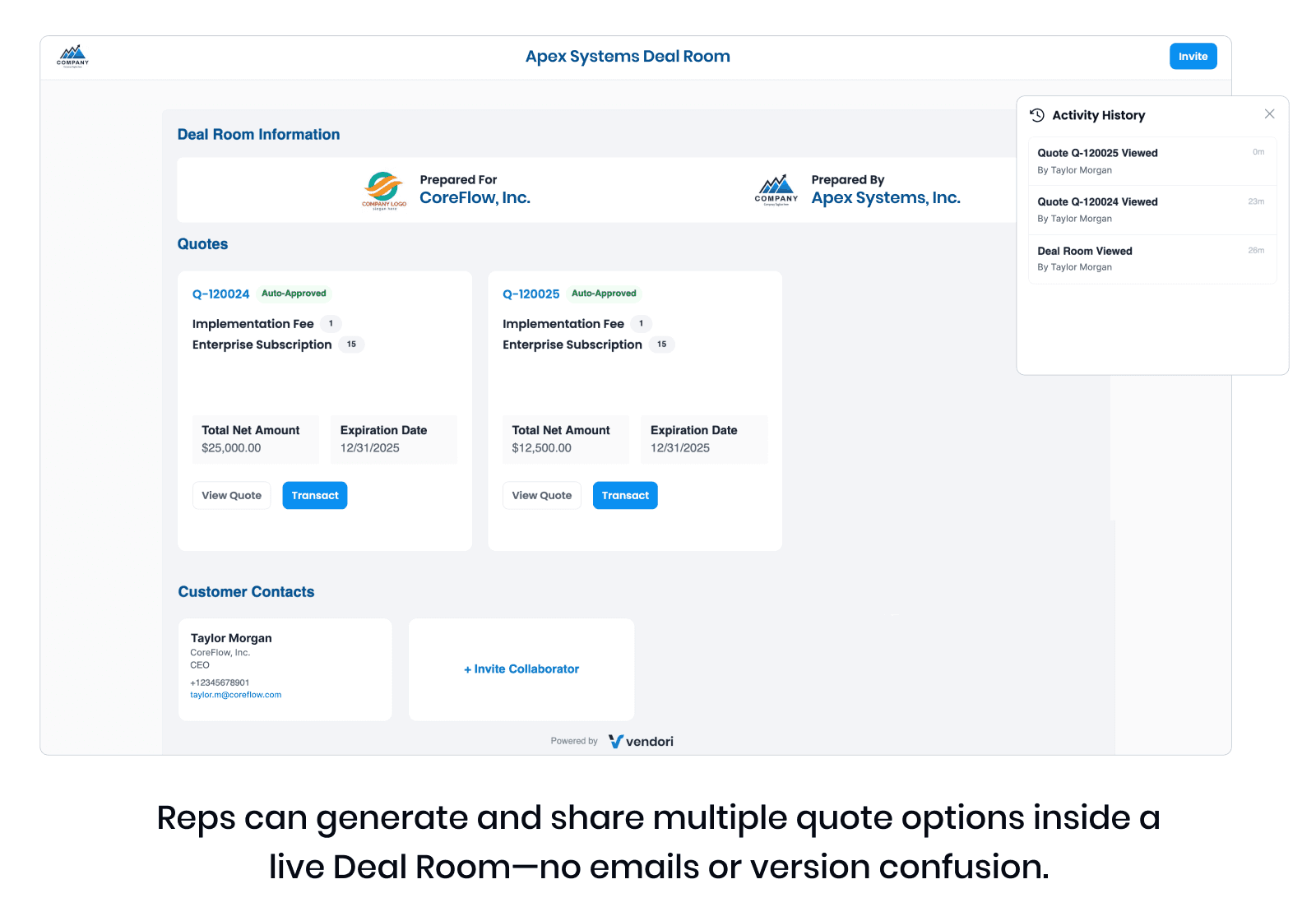Viewport: 1316px width, 921px height.
Task: Click the CoreFlow company logo
Action: coord(384,191)
